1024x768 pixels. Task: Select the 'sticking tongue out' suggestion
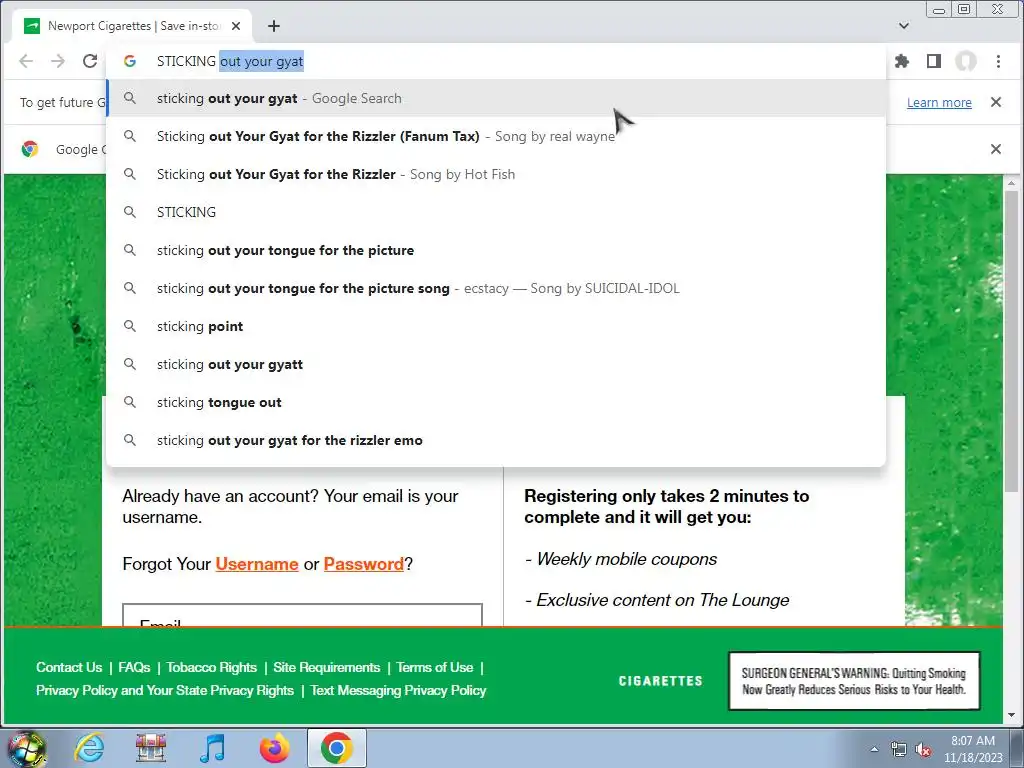(496, 402)
